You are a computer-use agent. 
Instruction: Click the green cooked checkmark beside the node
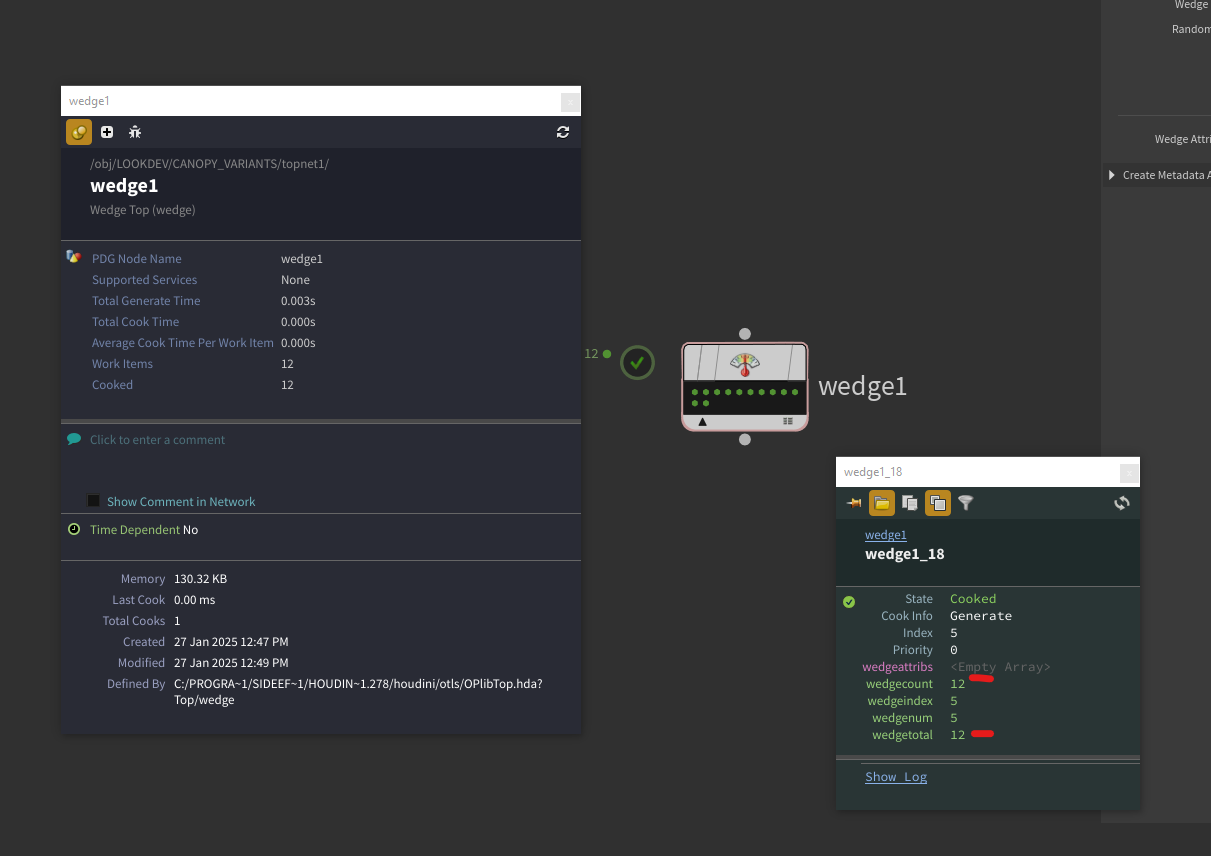[637, 362]
